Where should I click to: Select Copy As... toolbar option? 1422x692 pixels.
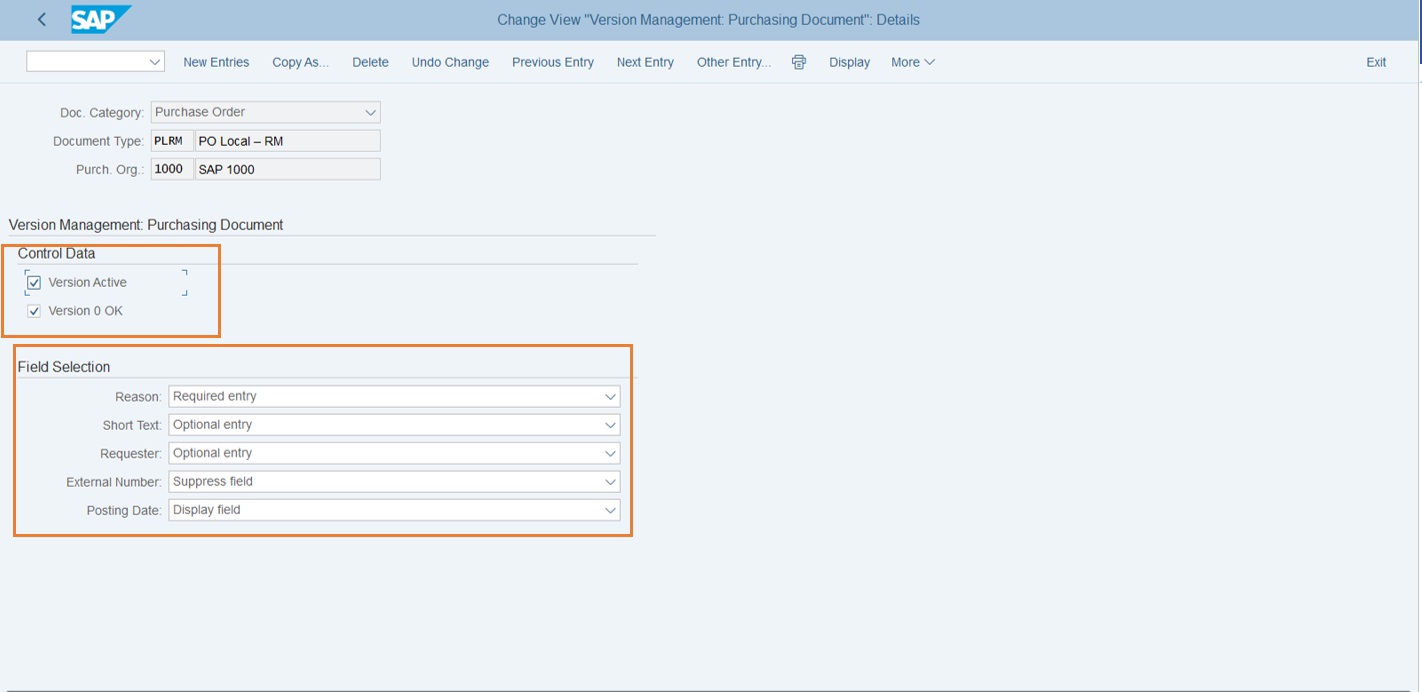tap(300, 62)
